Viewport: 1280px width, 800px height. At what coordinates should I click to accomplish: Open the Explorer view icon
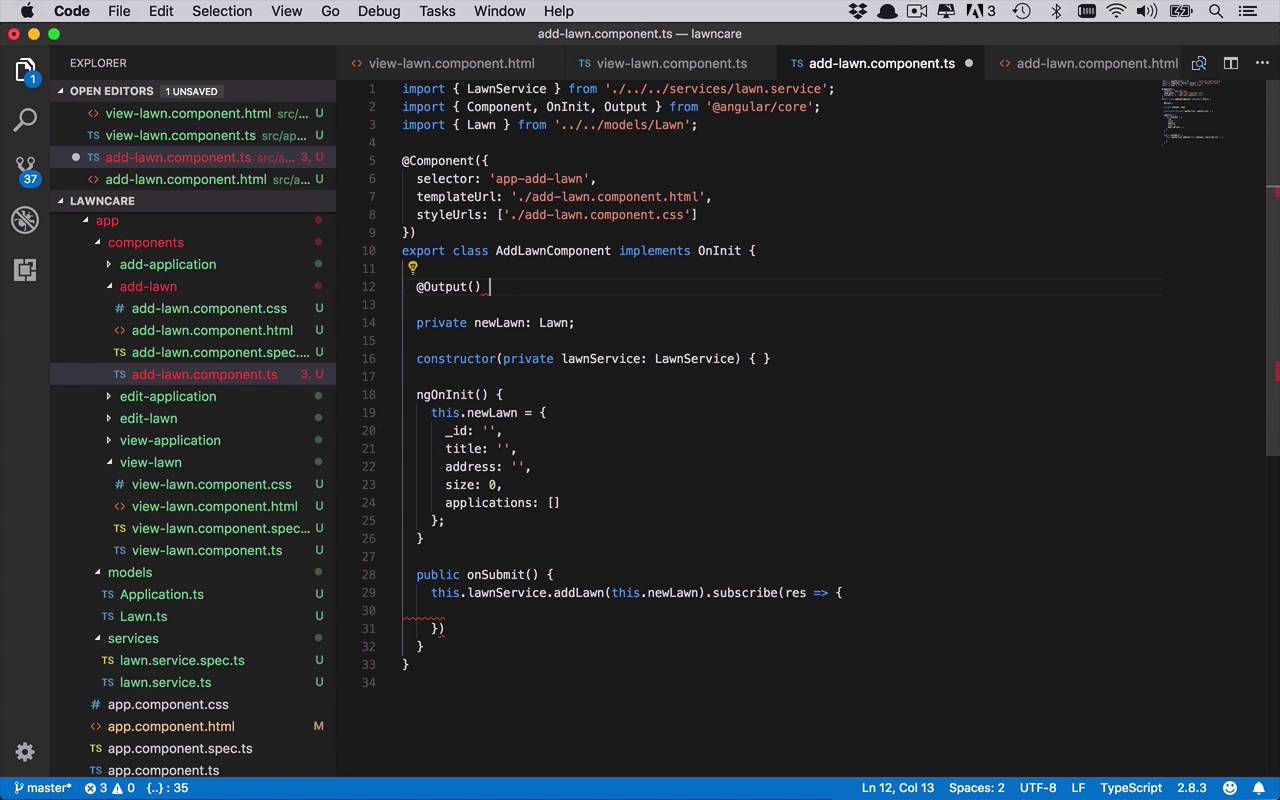(25, 70)
